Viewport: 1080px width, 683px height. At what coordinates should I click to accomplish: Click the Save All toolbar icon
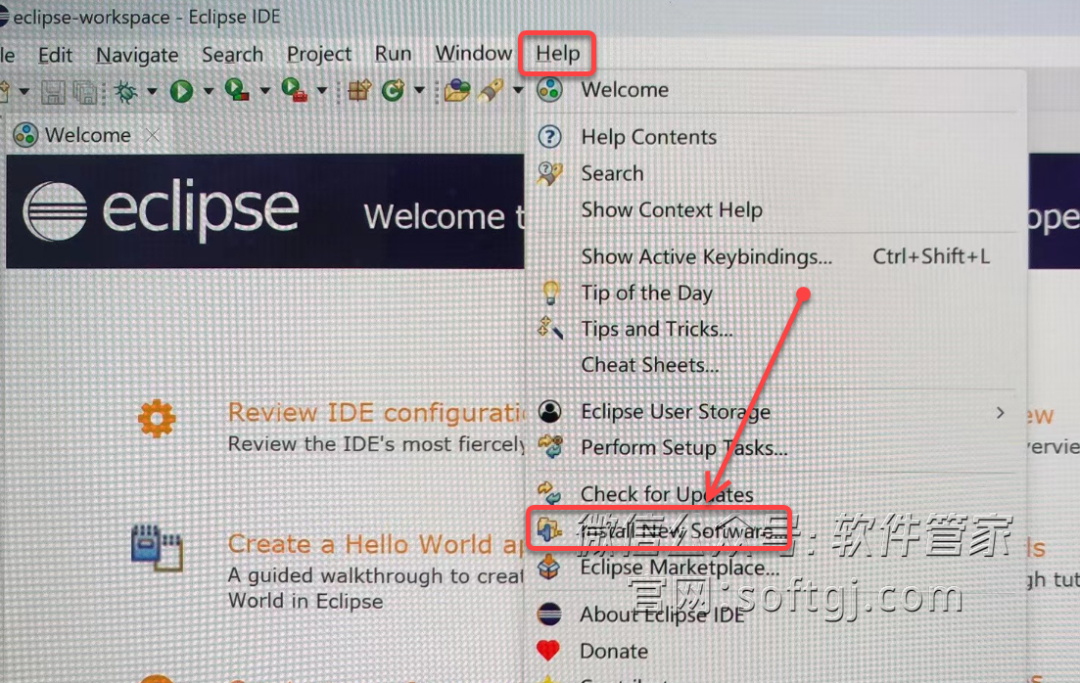(85, 92)
